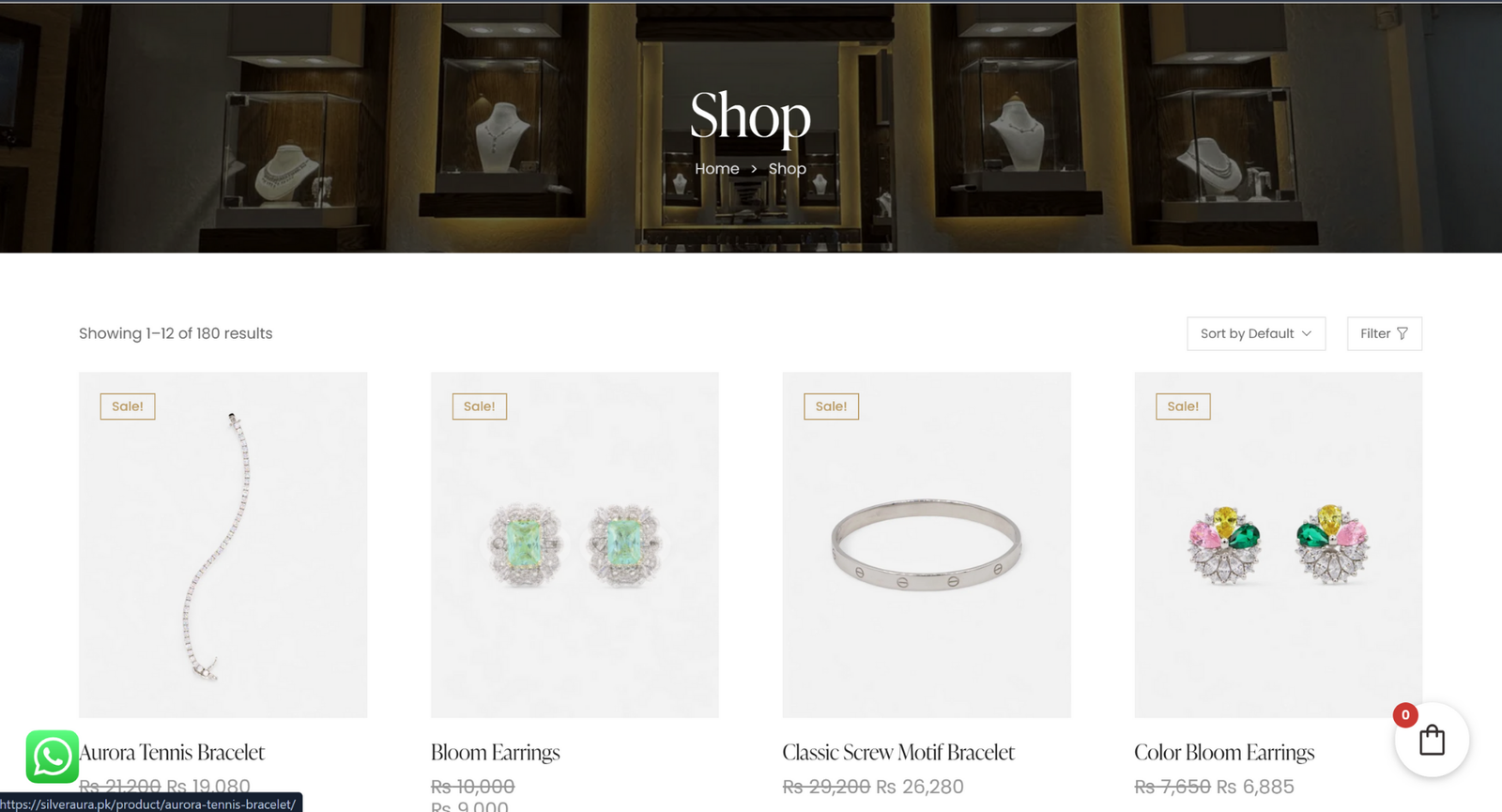
Task: Click Sale! badge on Classic Screw Bracelet
Action: pyautogui.click(x=831, y=406)
